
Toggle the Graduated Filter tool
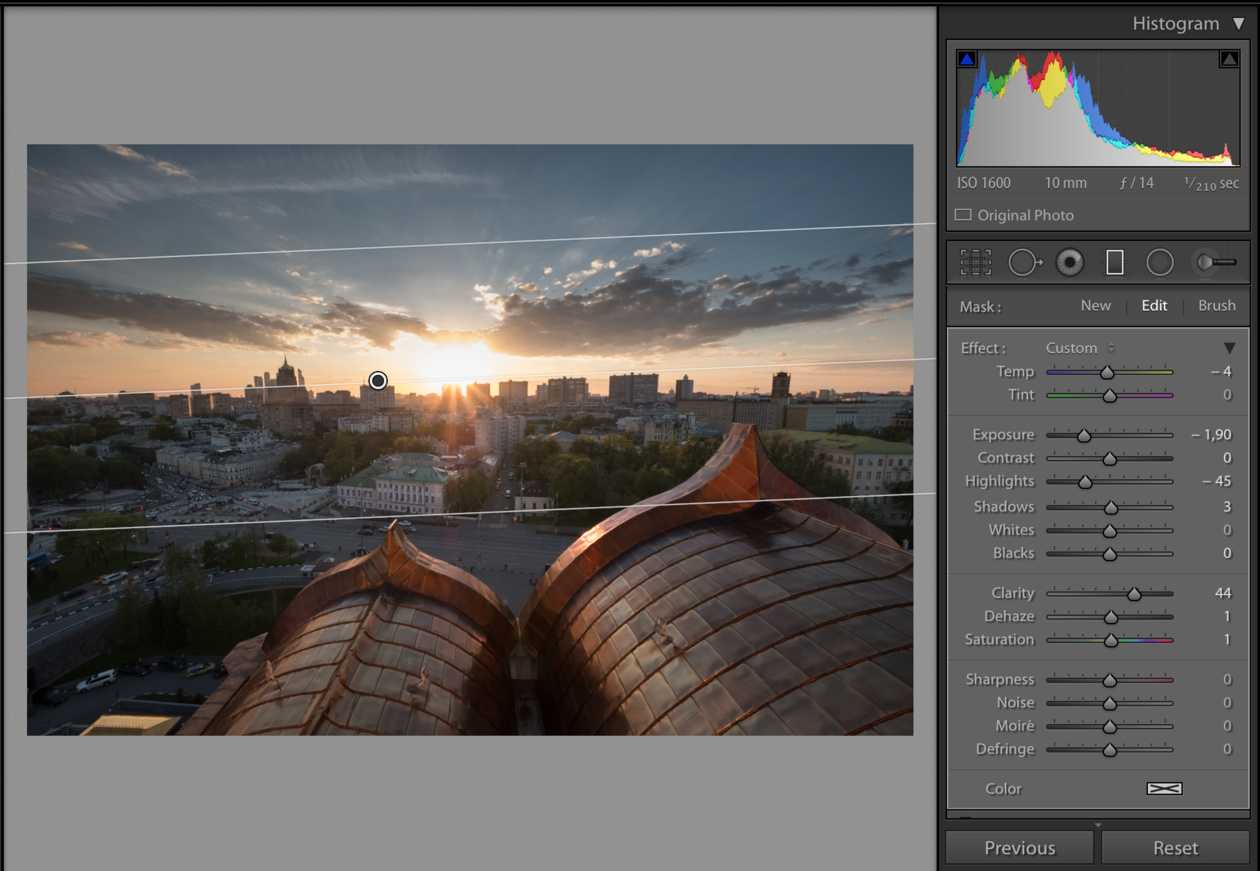click(1115, 262)
